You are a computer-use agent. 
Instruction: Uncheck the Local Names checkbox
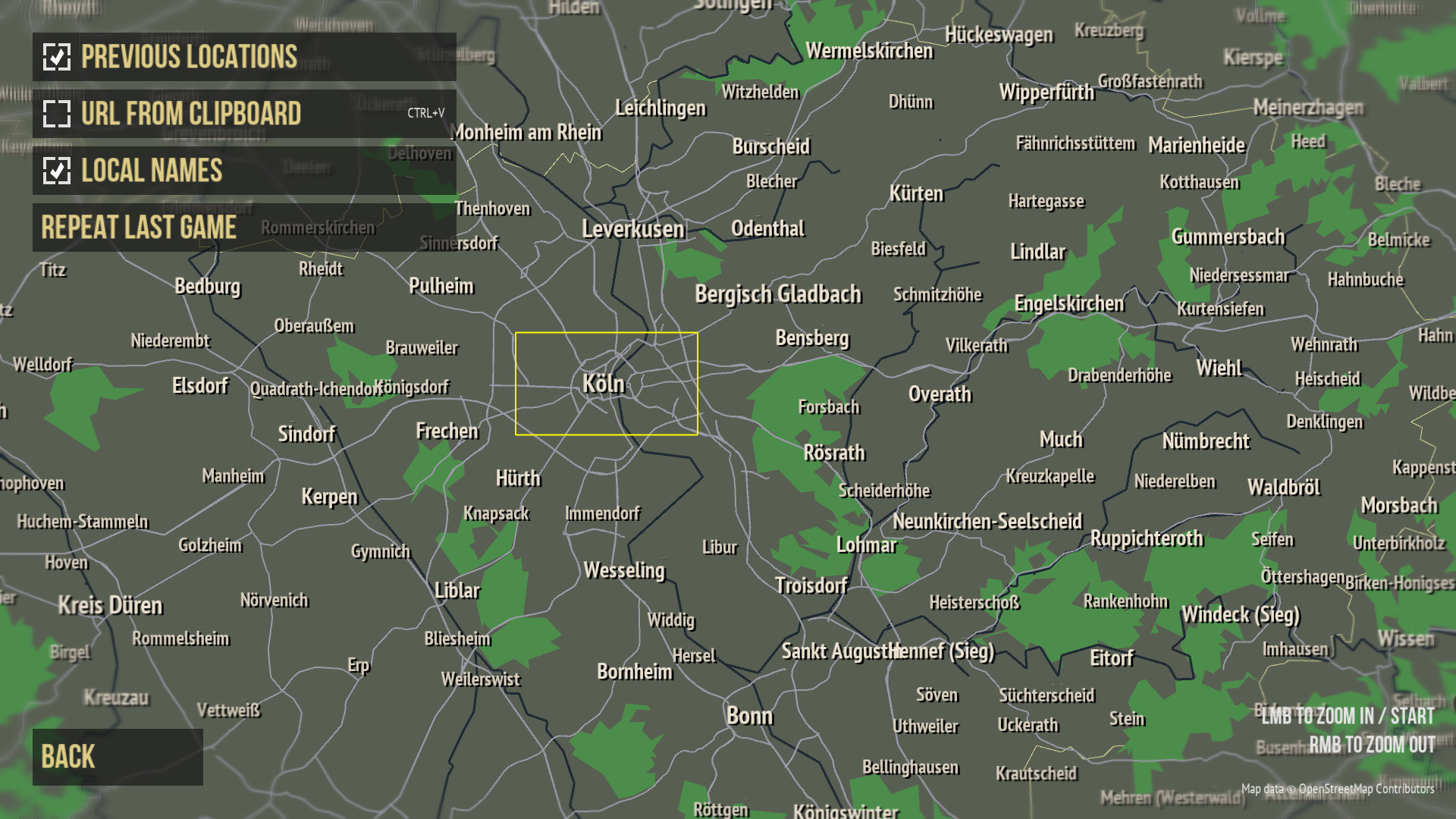(x=57, y=171)
